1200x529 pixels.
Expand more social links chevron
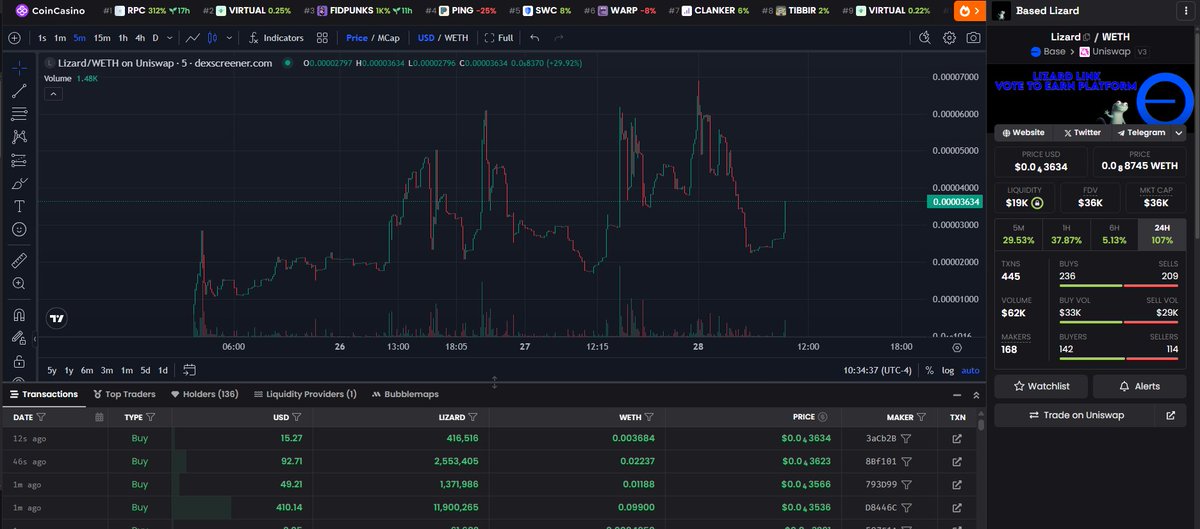1179,132
